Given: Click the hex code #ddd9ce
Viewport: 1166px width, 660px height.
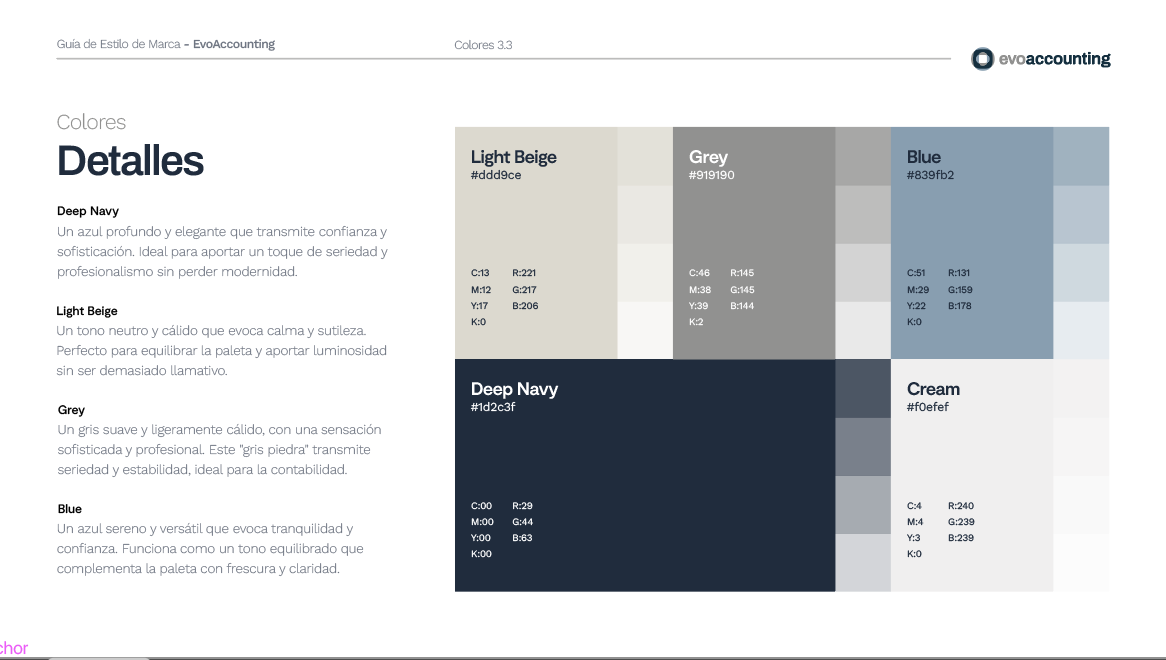Looking at the screenshot, I should coord(496,175).
